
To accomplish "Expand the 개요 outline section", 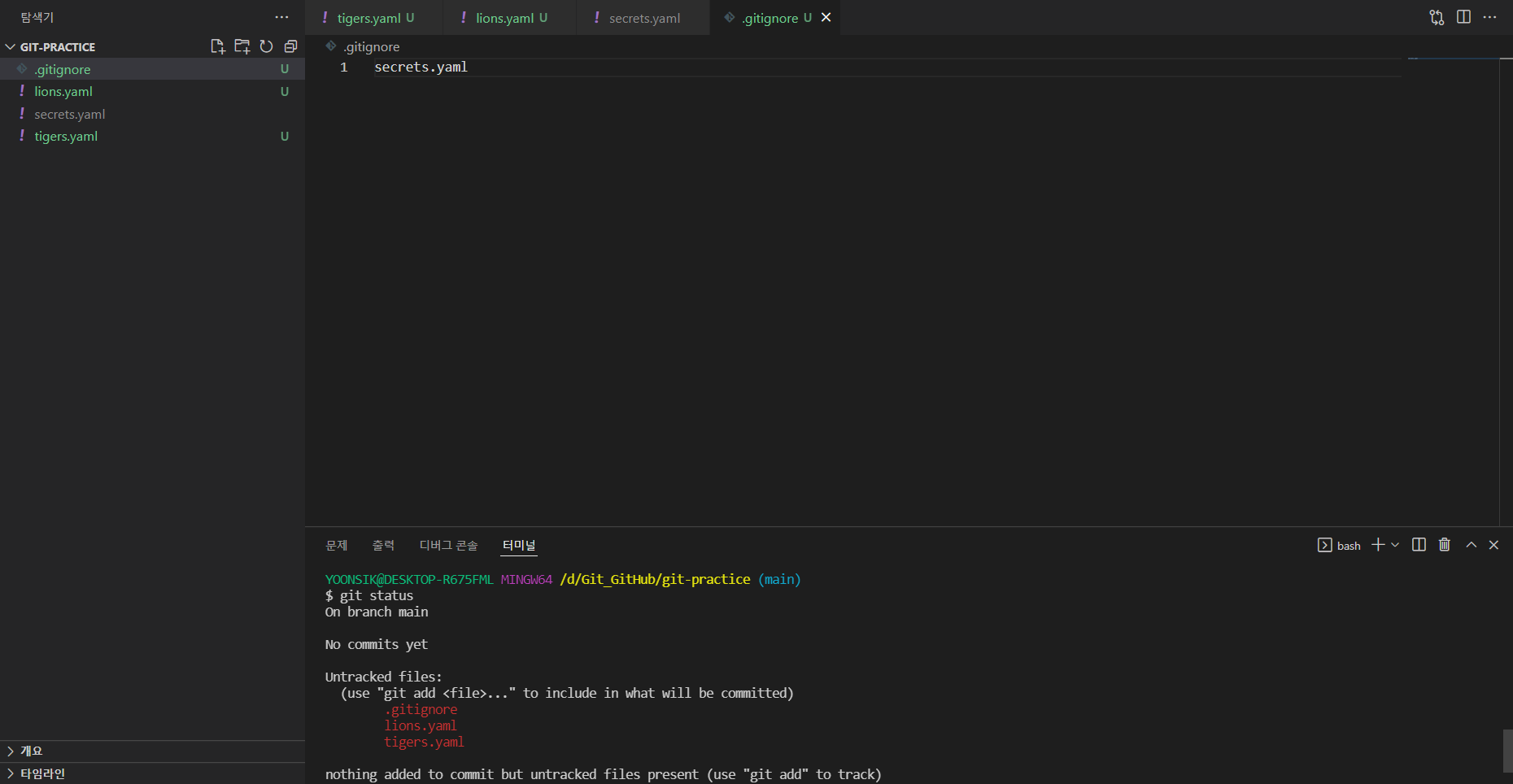I will tap(152, 751).
